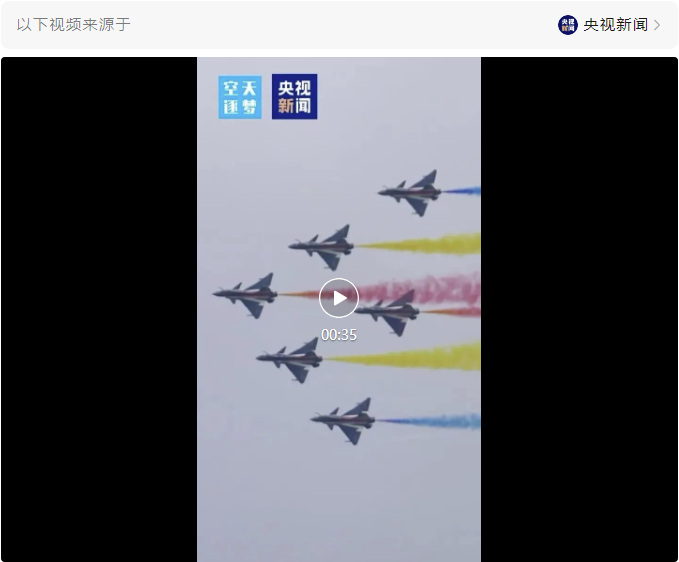Click the round 央视新闻 avatar icon in header

coord(568,25)
